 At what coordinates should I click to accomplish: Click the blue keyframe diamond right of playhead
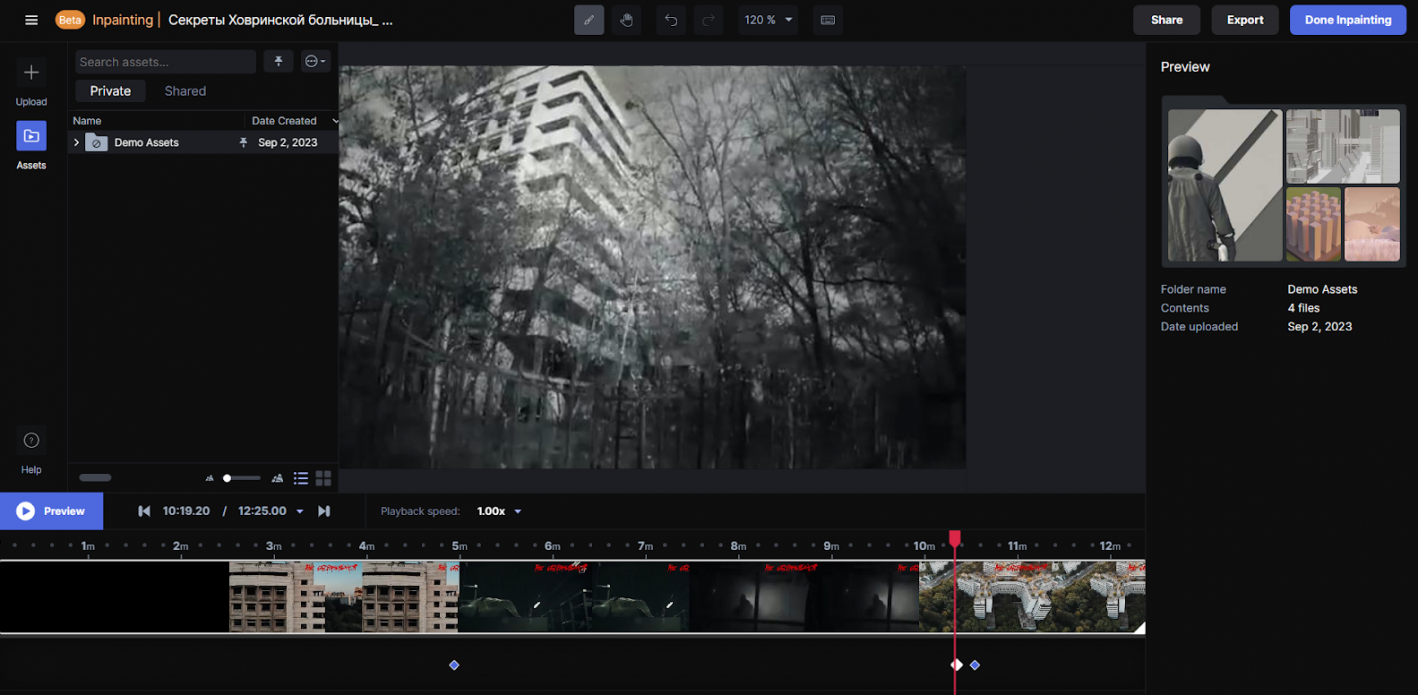[x=975, y=665]
